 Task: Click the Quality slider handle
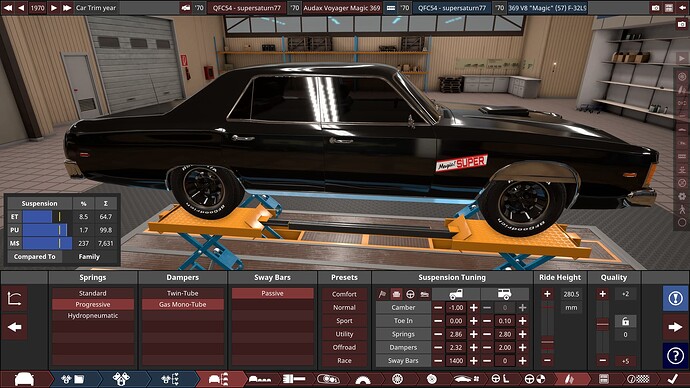602,325
